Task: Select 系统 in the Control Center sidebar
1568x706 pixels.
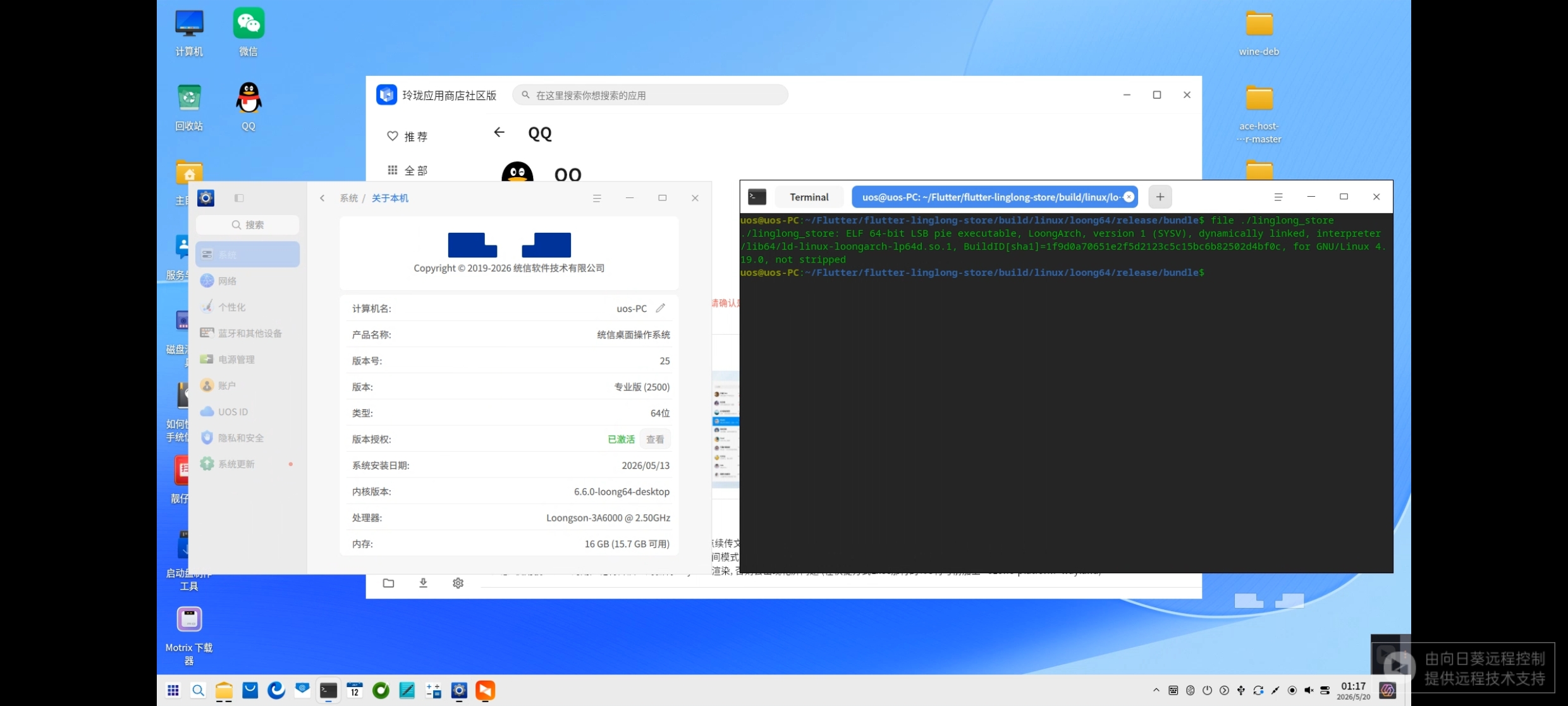Action: tap(248, 254)
